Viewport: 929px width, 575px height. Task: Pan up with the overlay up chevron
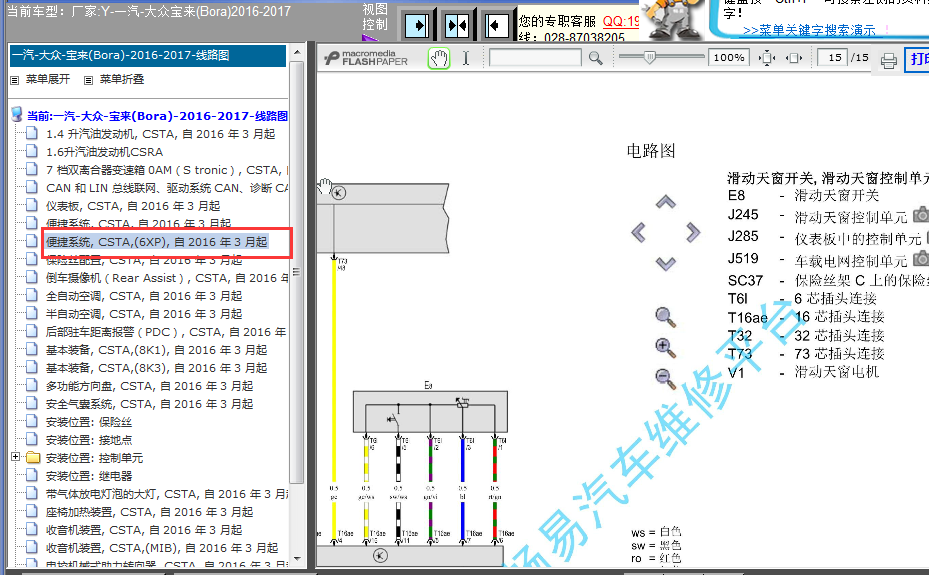pos(665,202)
